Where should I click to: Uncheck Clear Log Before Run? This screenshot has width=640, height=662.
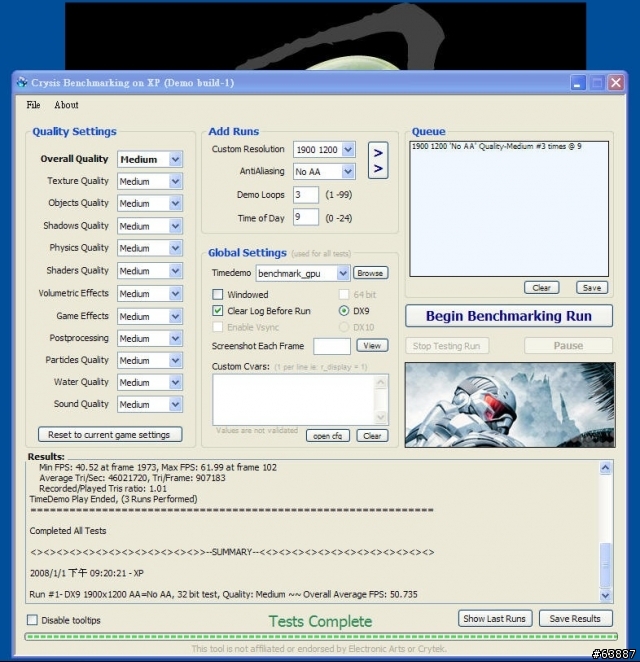[217, 311]
